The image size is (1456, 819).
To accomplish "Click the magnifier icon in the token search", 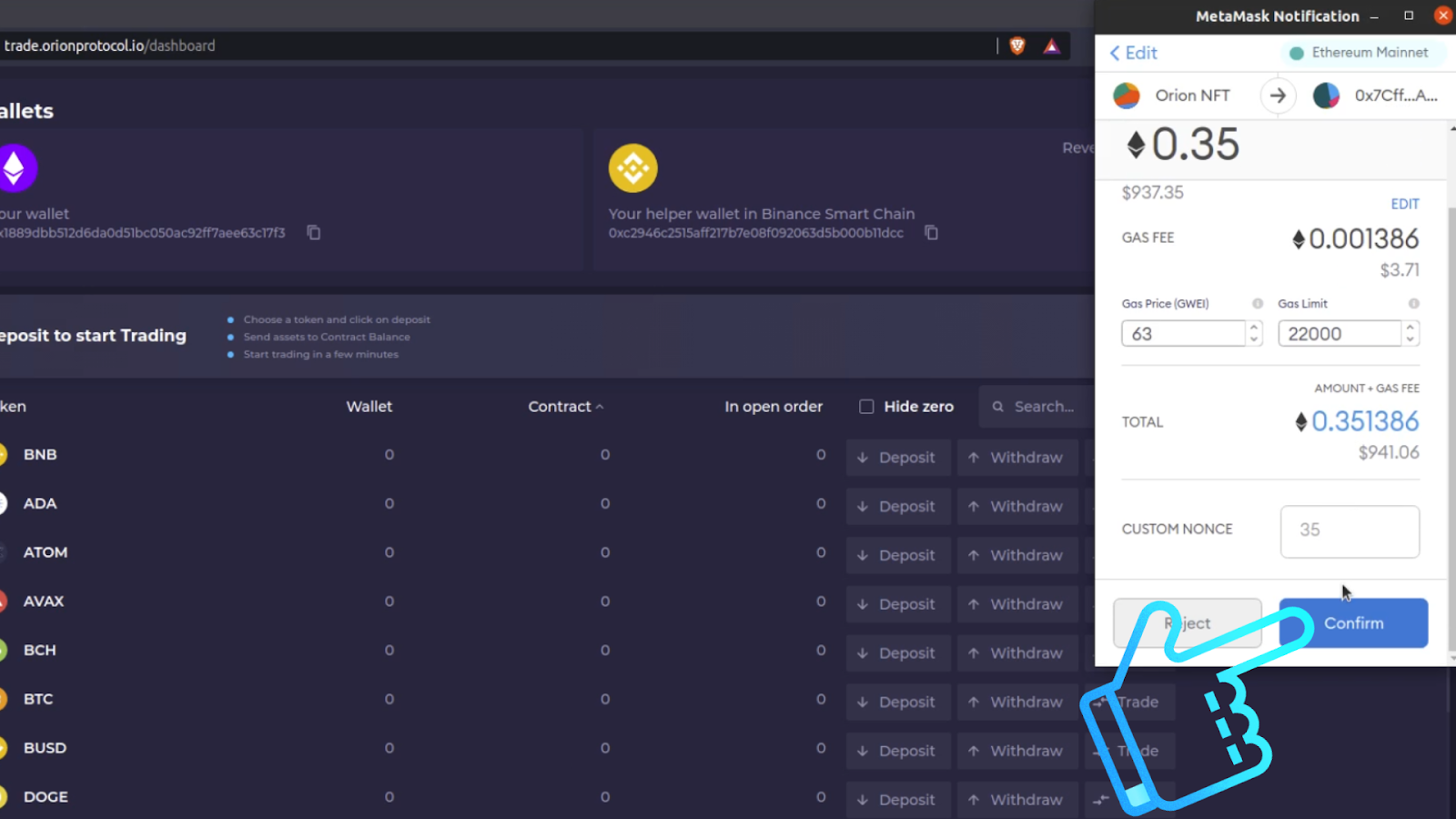I will pos(998,407).
